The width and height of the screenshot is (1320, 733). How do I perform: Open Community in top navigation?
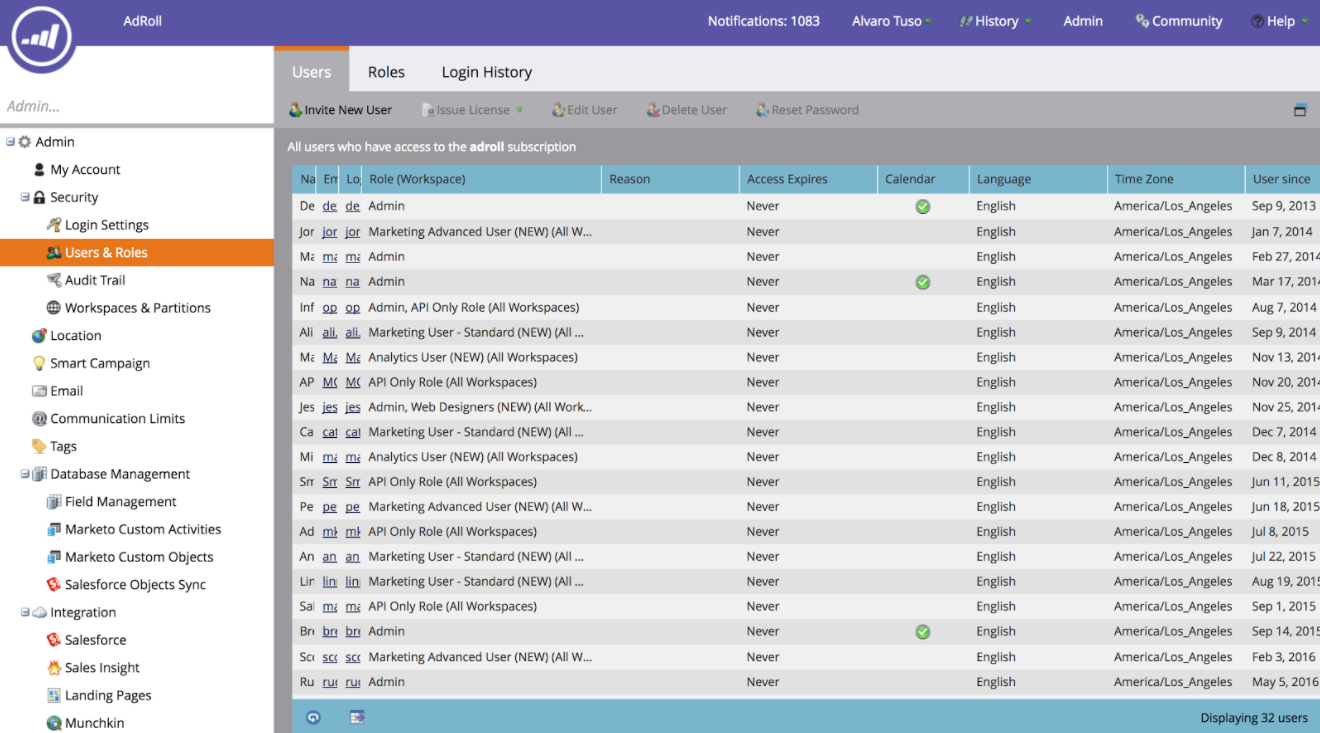pos(1179,21)
